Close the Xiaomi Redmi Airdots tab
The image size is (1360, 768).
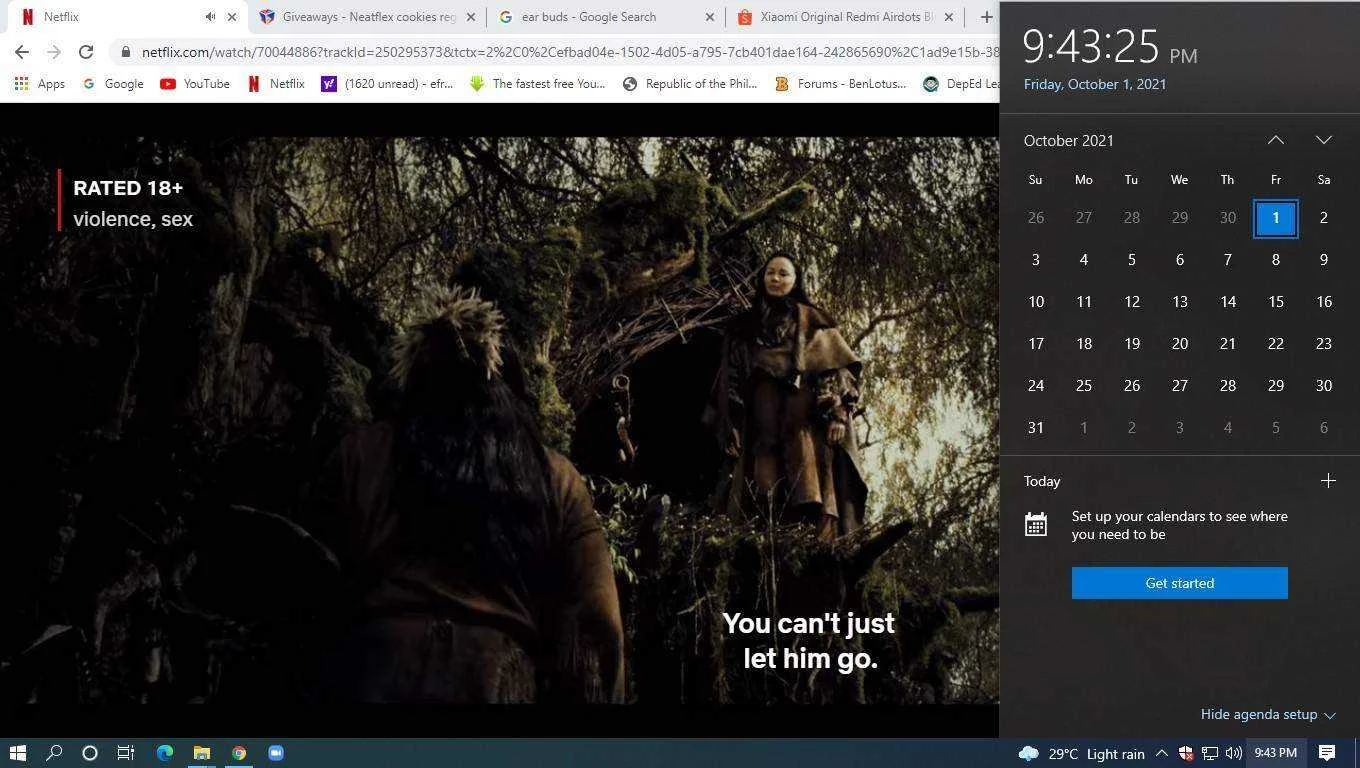[949, 17]
